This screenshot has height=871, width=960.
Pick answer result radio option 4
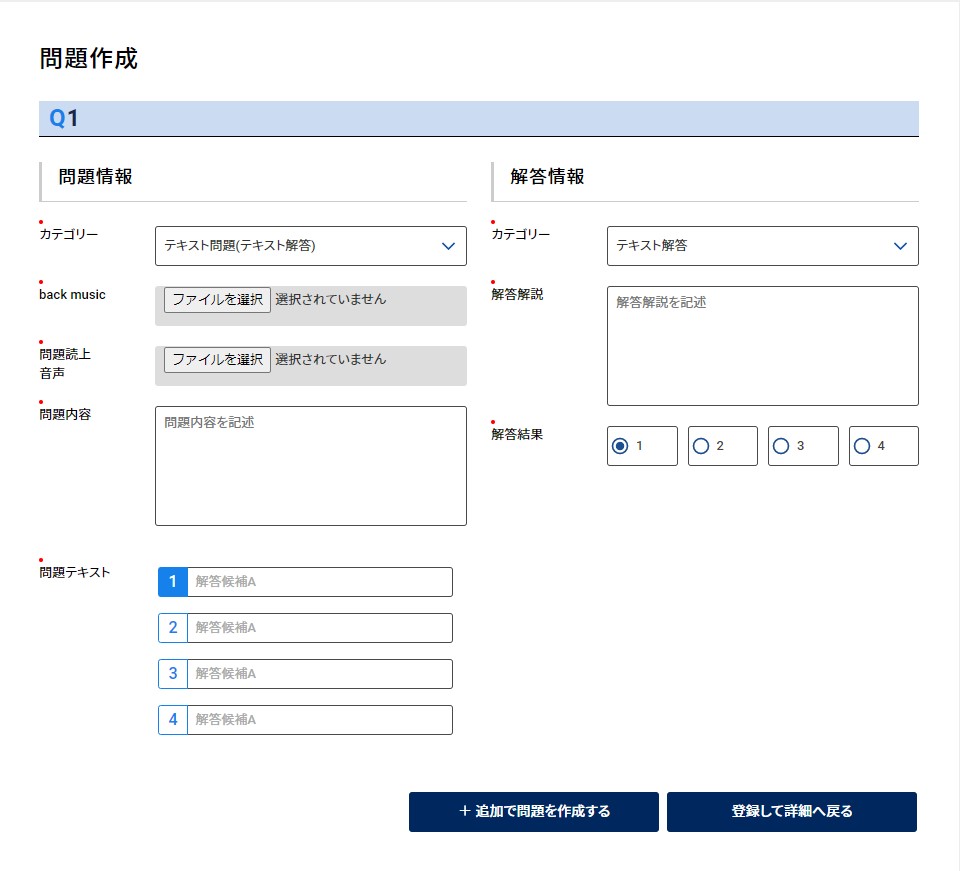862,446
